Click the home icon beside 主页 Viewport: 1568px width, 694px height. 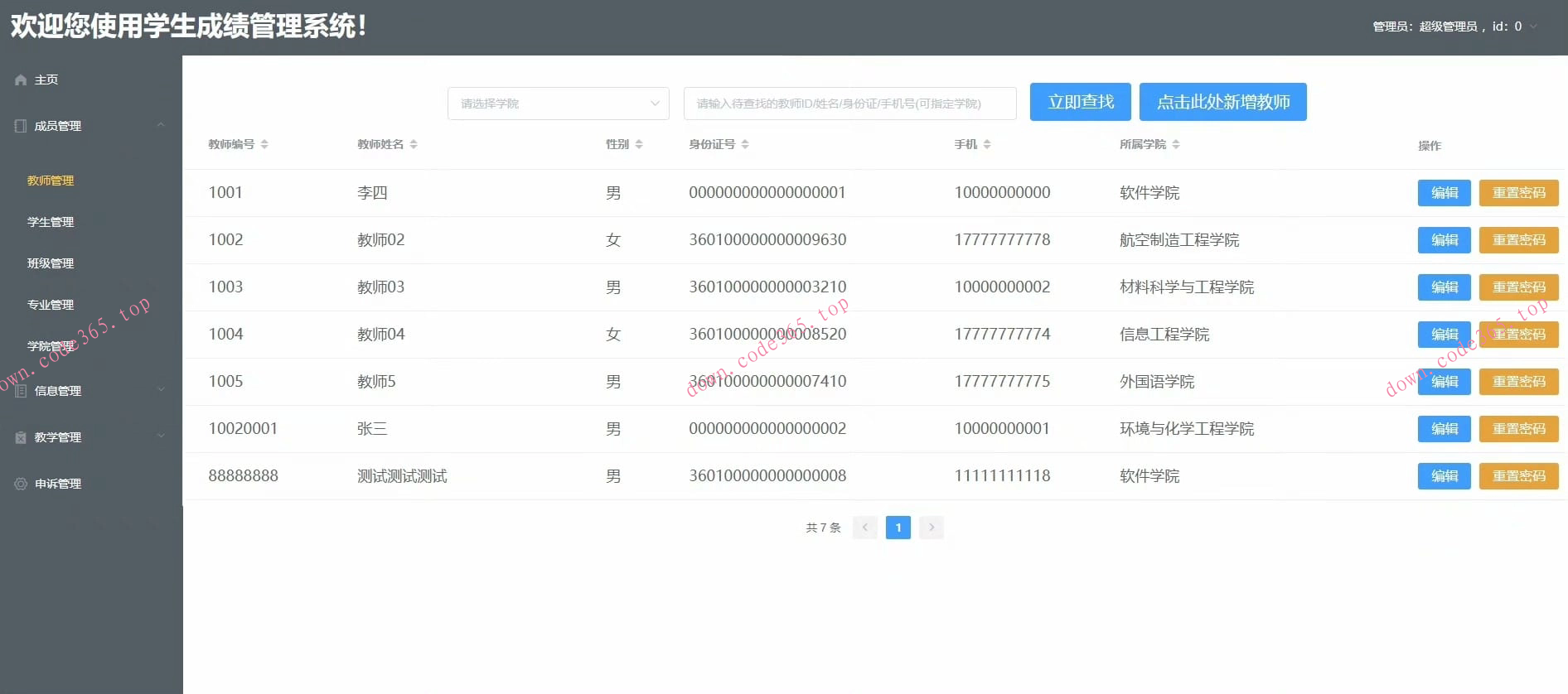coord(21,80)
